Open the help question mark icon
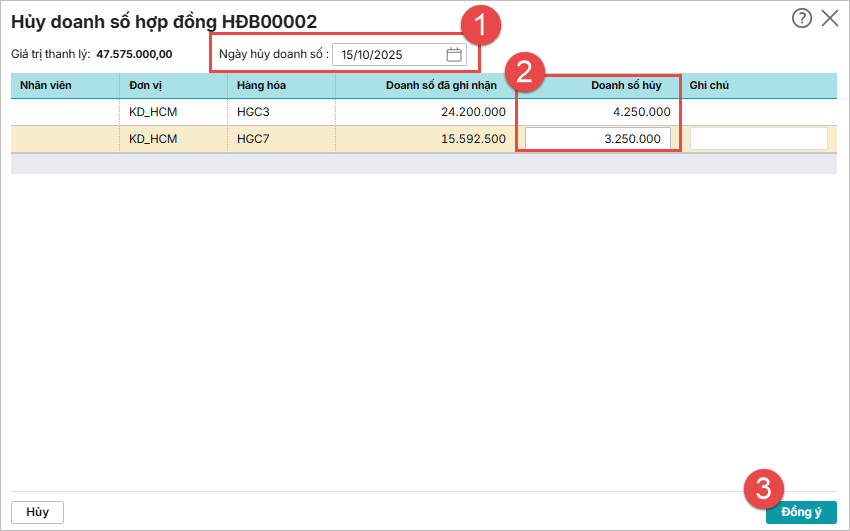Screen dimensions: 850x531 [801, 18]
